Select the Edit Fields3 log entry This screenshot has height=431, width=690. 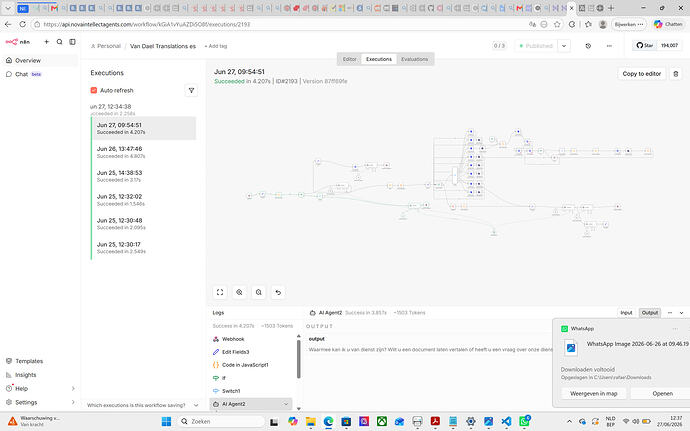coord(251,352)
